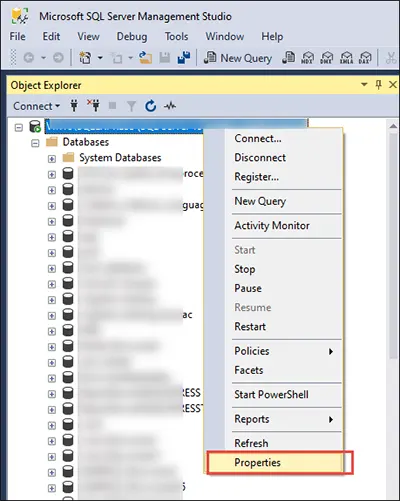Open Activity Monitor from the context menu
The image size is (400, 501).
pos(273,226)
